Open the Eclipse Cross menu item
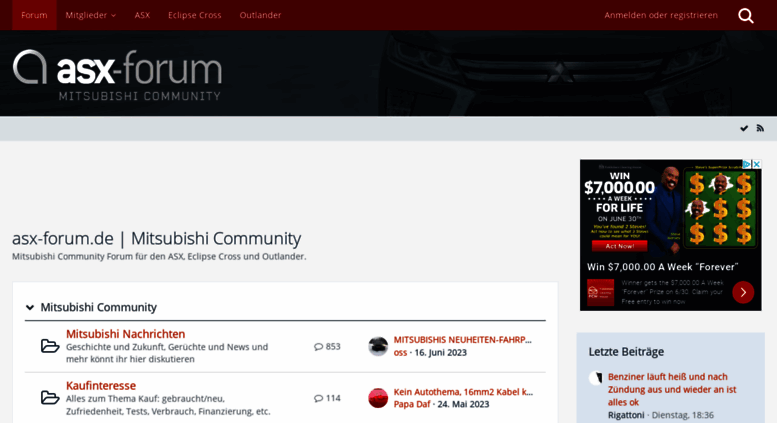The width and height of the screenshot is (777, 423). click(195, 15)
